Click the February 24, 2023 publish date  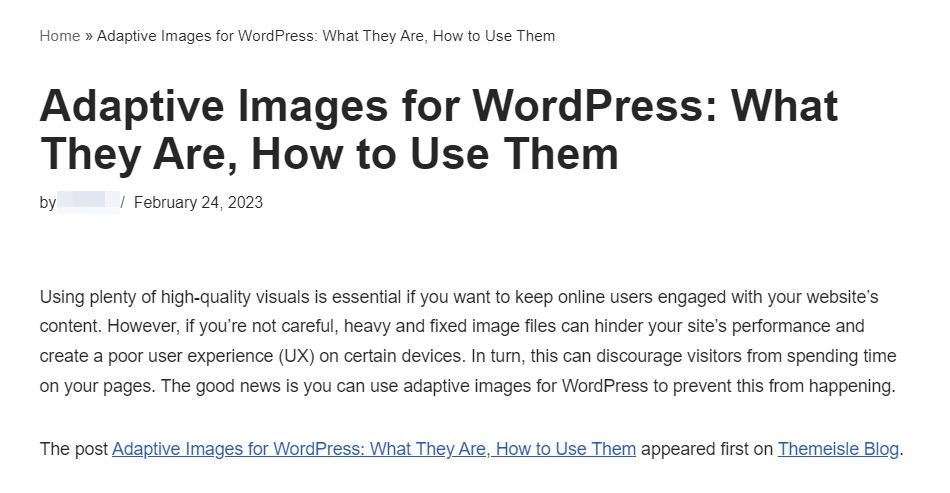click(x=198, y=202)
